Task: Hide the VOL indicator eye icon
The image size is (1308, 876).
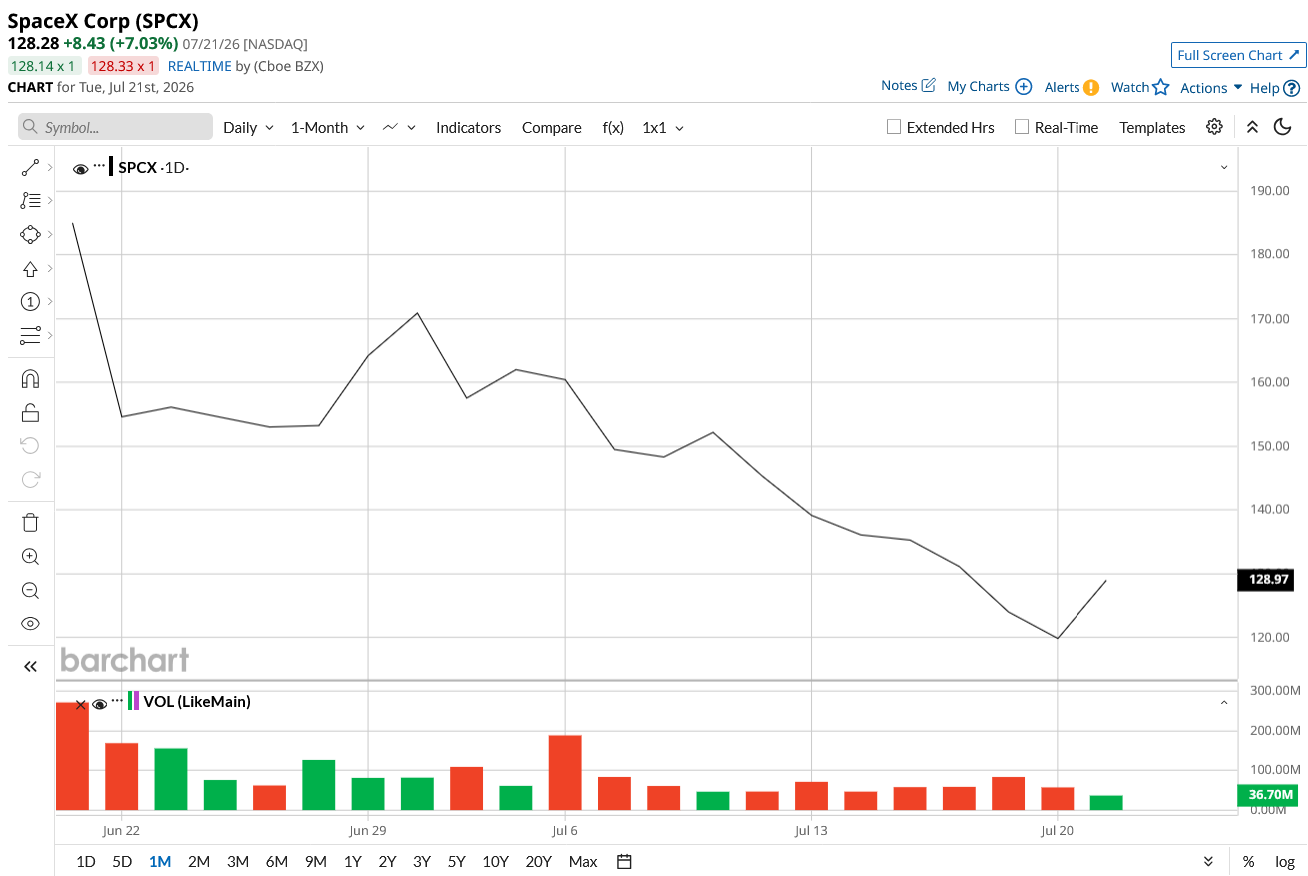Action: pos(99,704)
